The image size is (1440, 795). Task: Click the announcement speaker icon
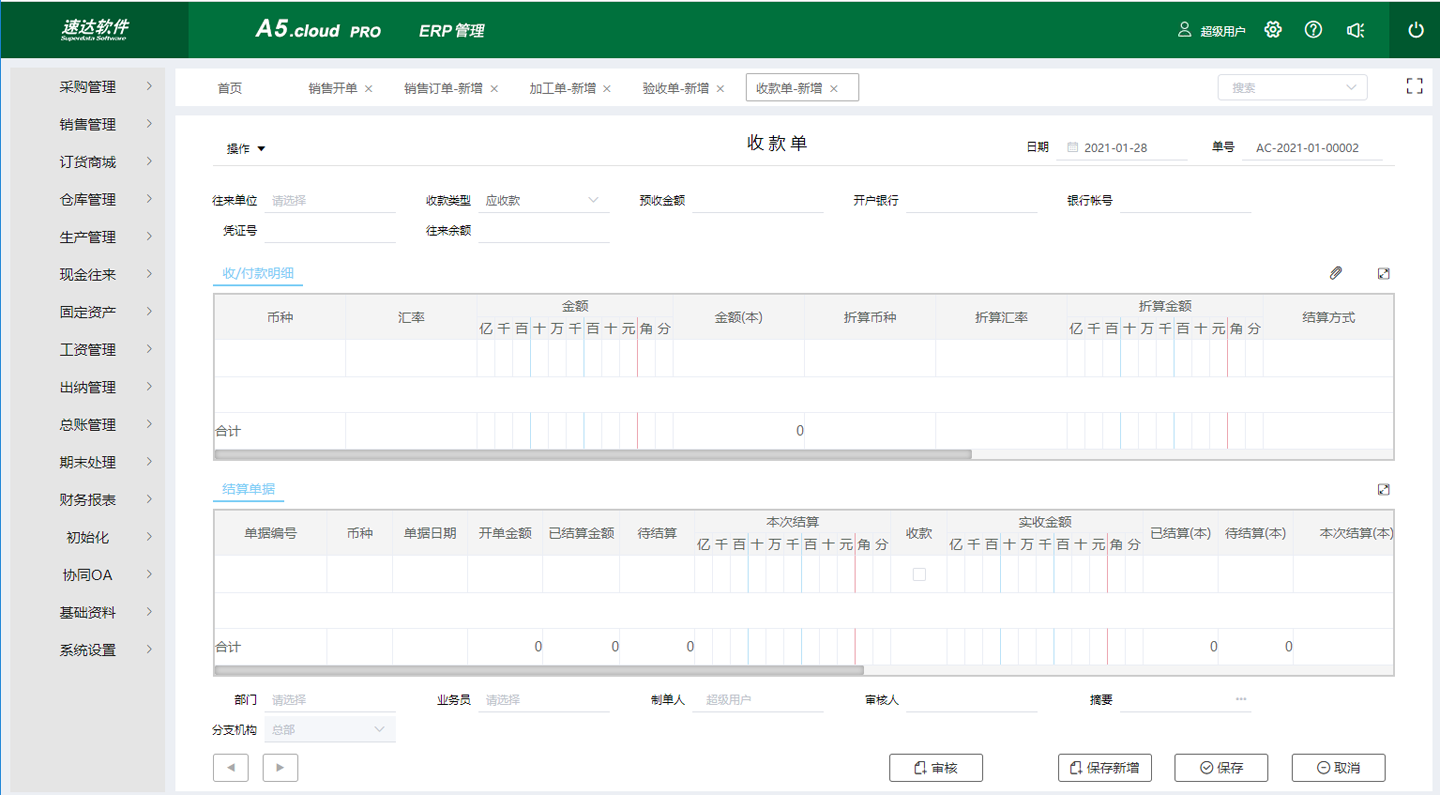click(x=1354, y=30)
